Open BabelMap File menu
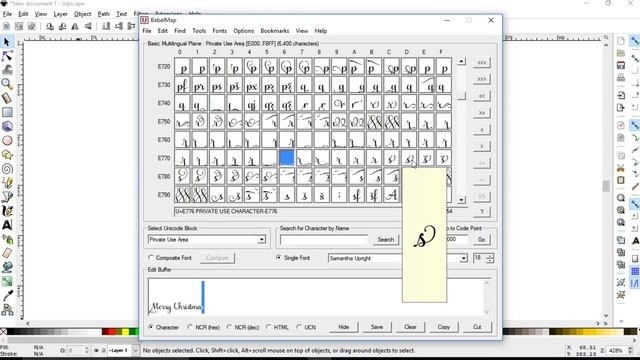Screen dimensions: 640x360 147,31
